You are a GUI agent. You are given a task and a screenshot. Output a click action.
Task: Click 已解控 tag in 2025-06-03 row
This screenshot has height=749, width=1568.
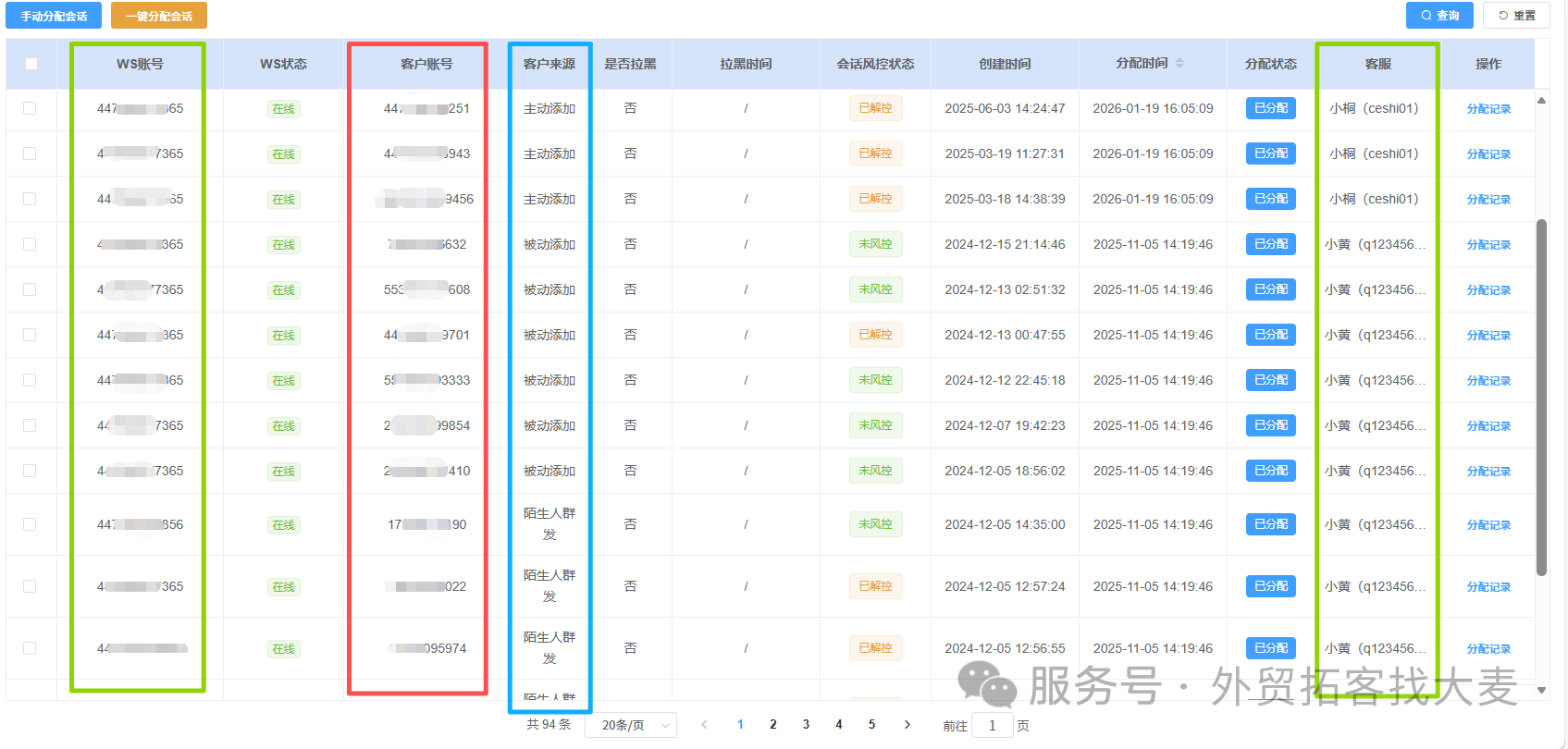[x=875, y=108]
